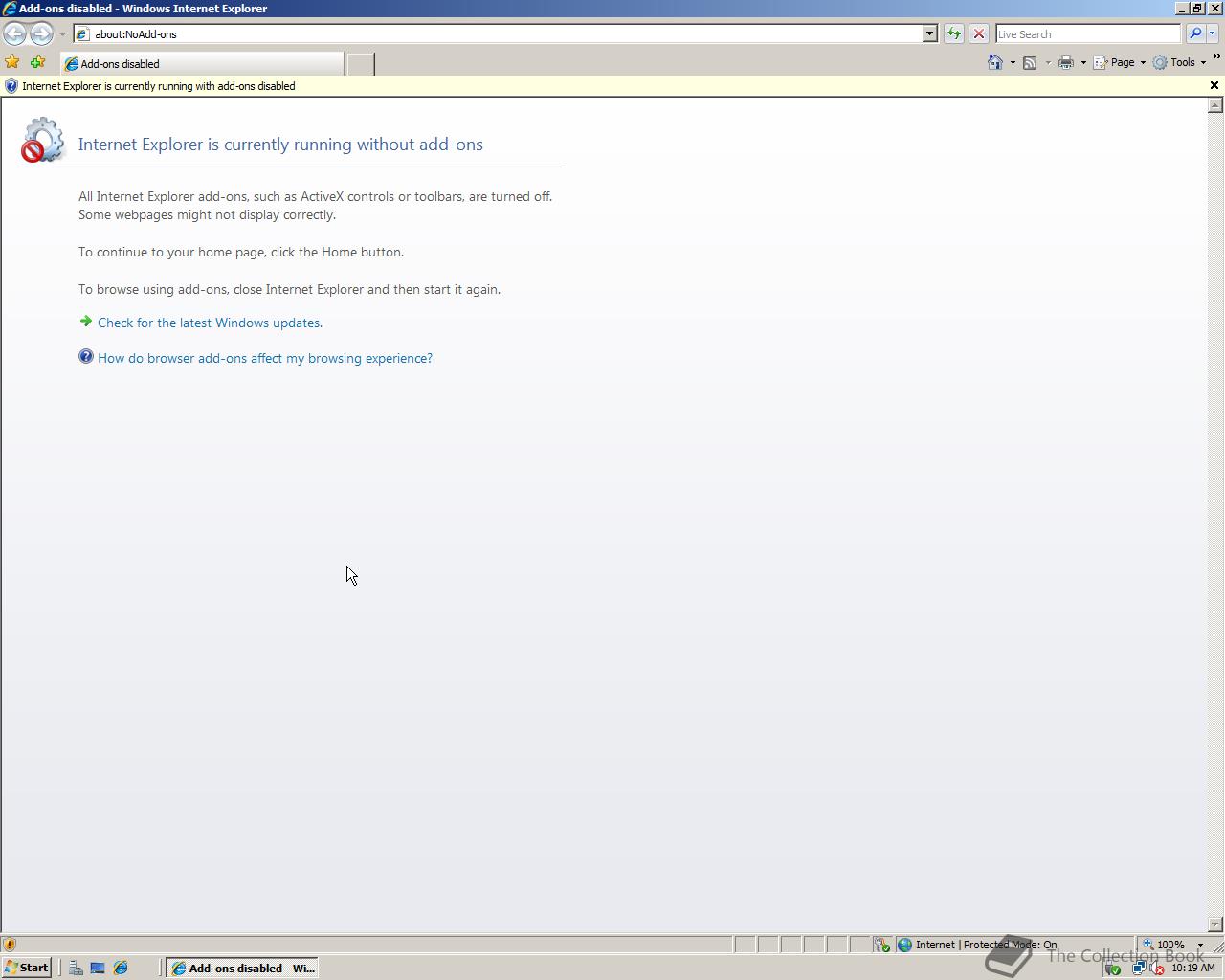Click the green arrow beside Windows updates link

point(86,322)
